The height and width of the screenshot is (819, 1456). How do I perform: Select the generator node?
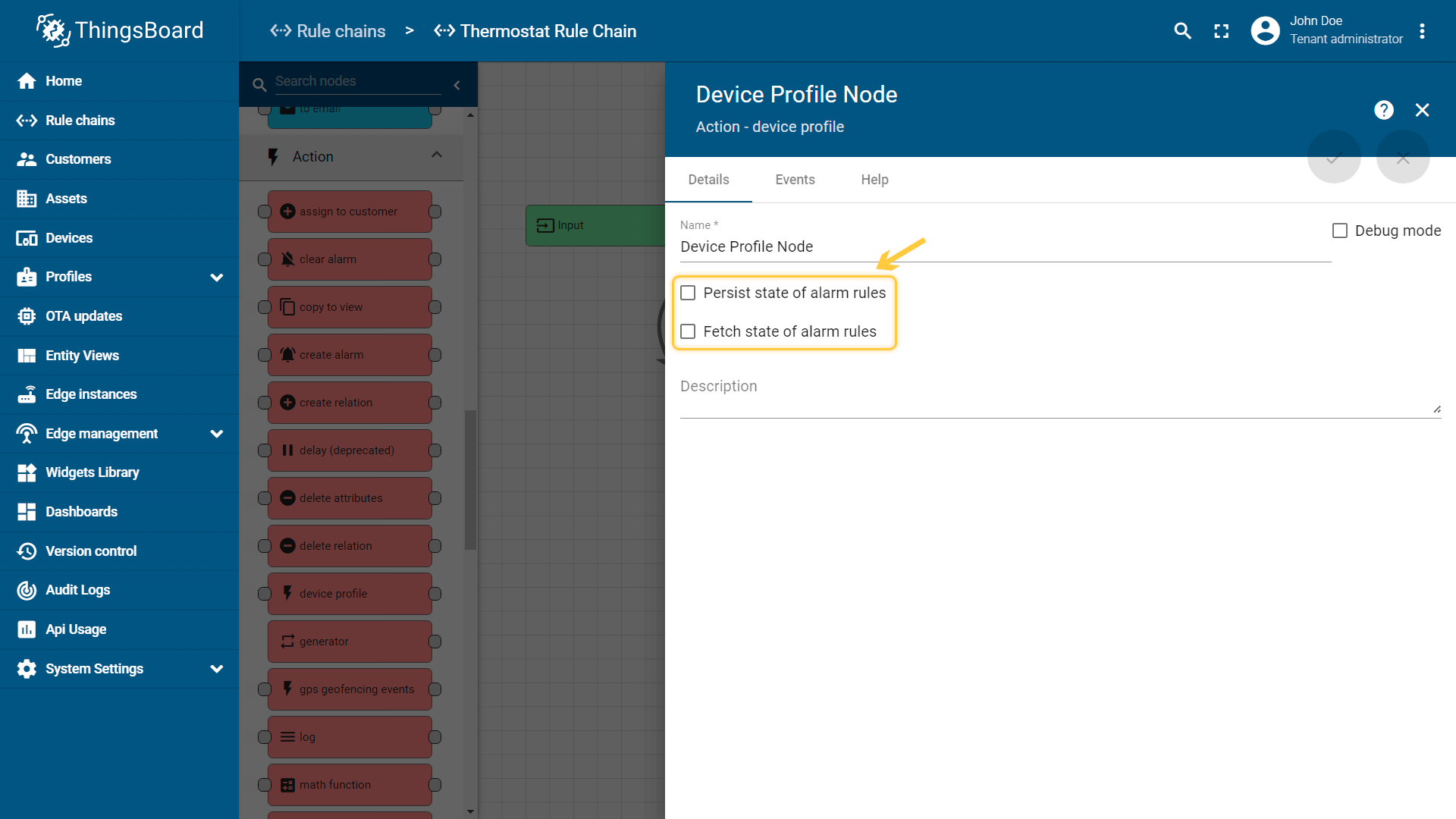coord(350,642)
